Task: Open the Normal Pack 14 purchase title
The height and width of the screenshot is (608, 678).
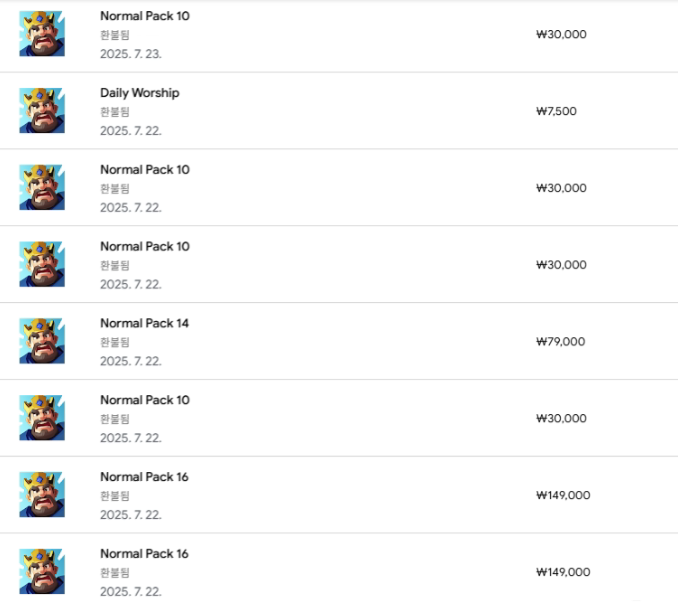Action: pos(144,323)
